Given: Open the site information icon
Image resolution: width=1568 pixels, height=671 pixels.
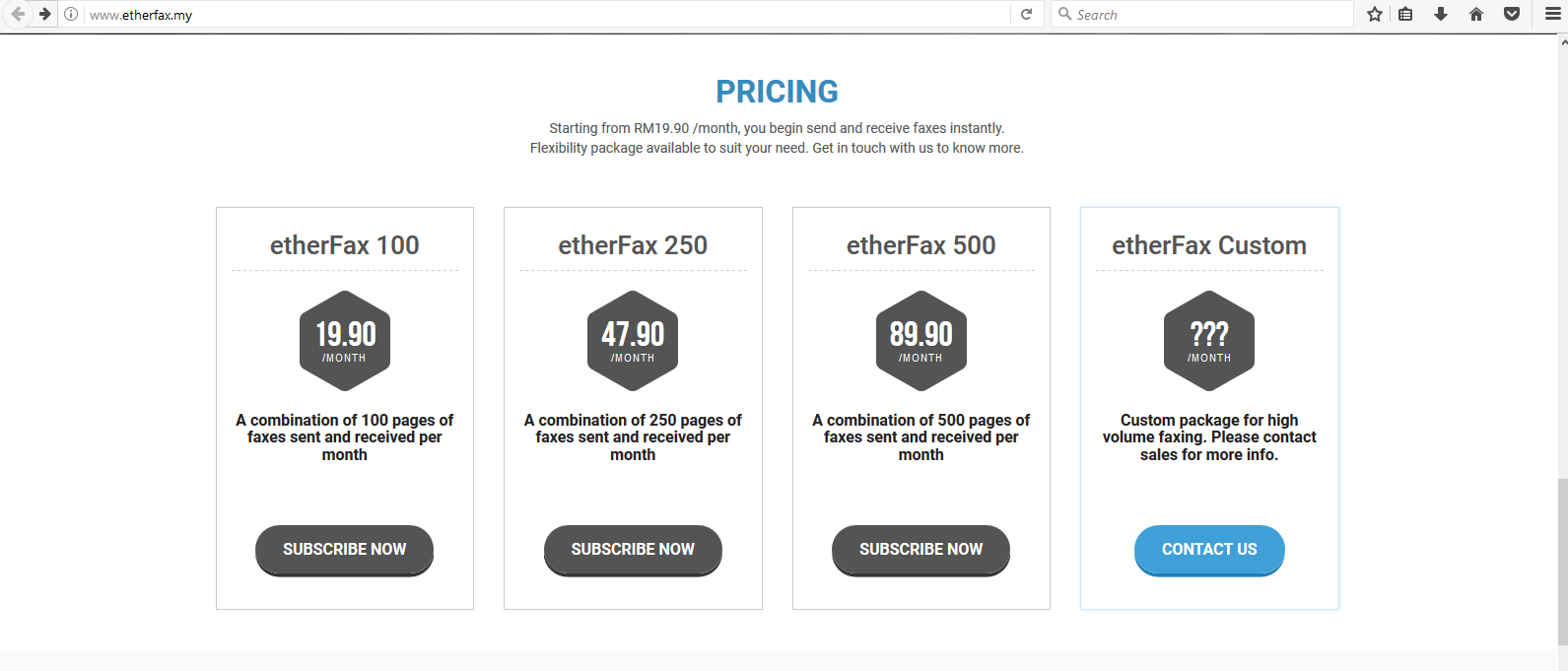Looking at the screenshot, I should pos(71,14).
